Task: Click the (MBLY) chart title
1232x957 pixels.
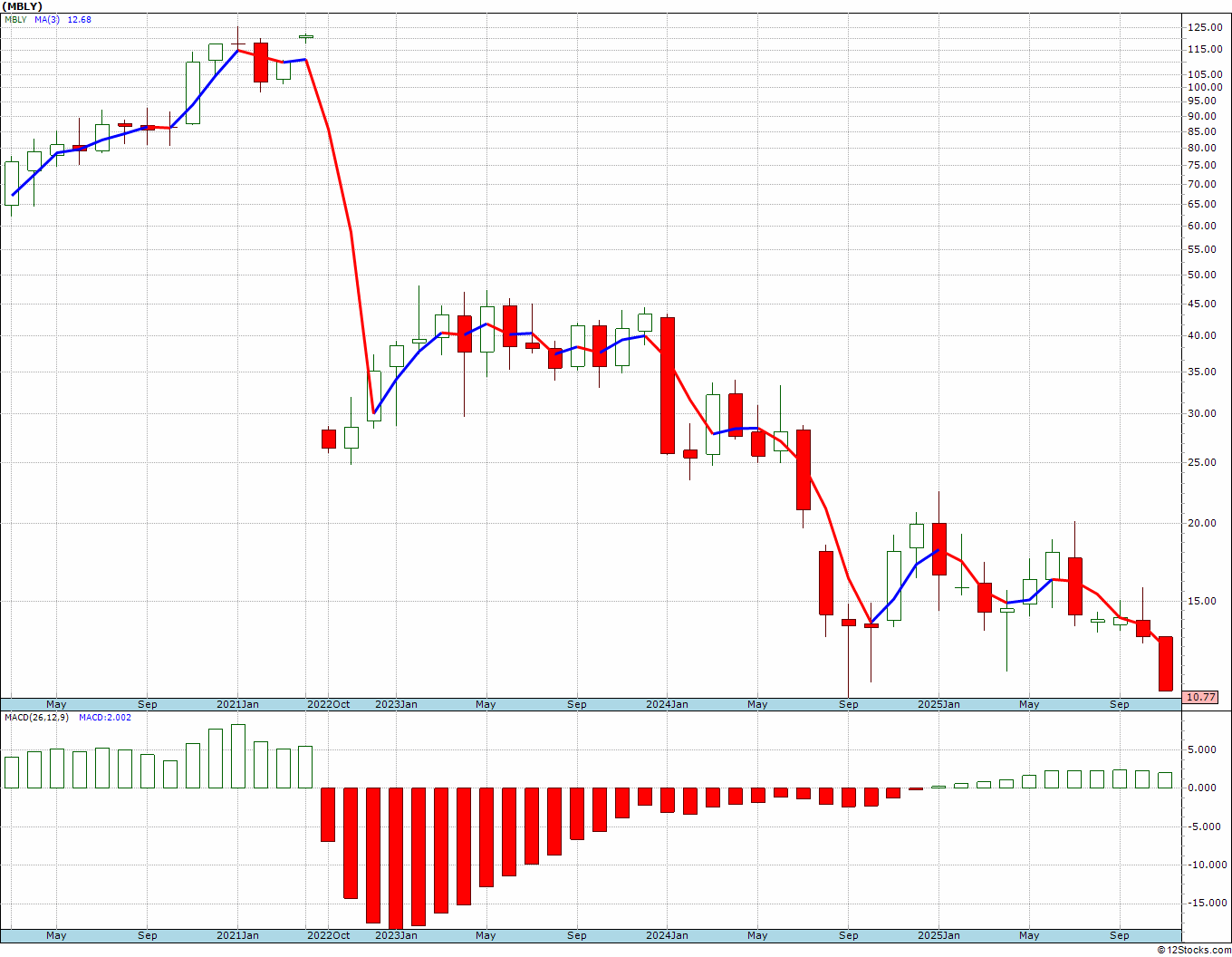Action: [23, 6]
